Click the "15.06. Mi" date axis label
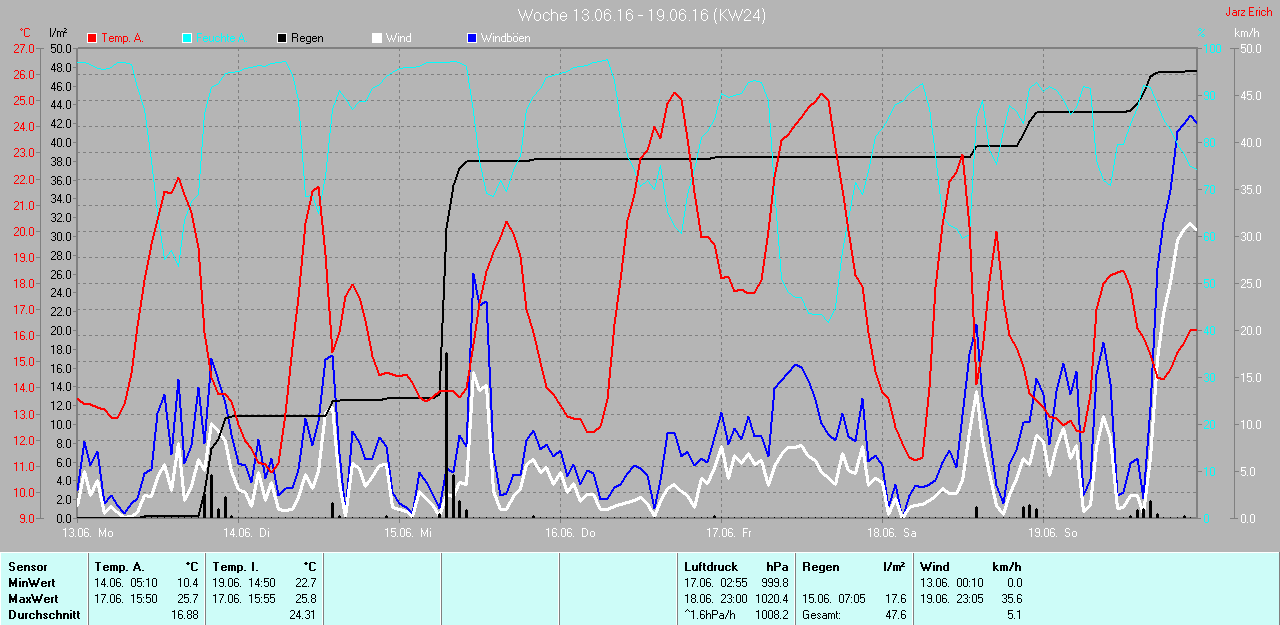The width and height of the screenshot is (1280, 625). (x=408, y=533)
